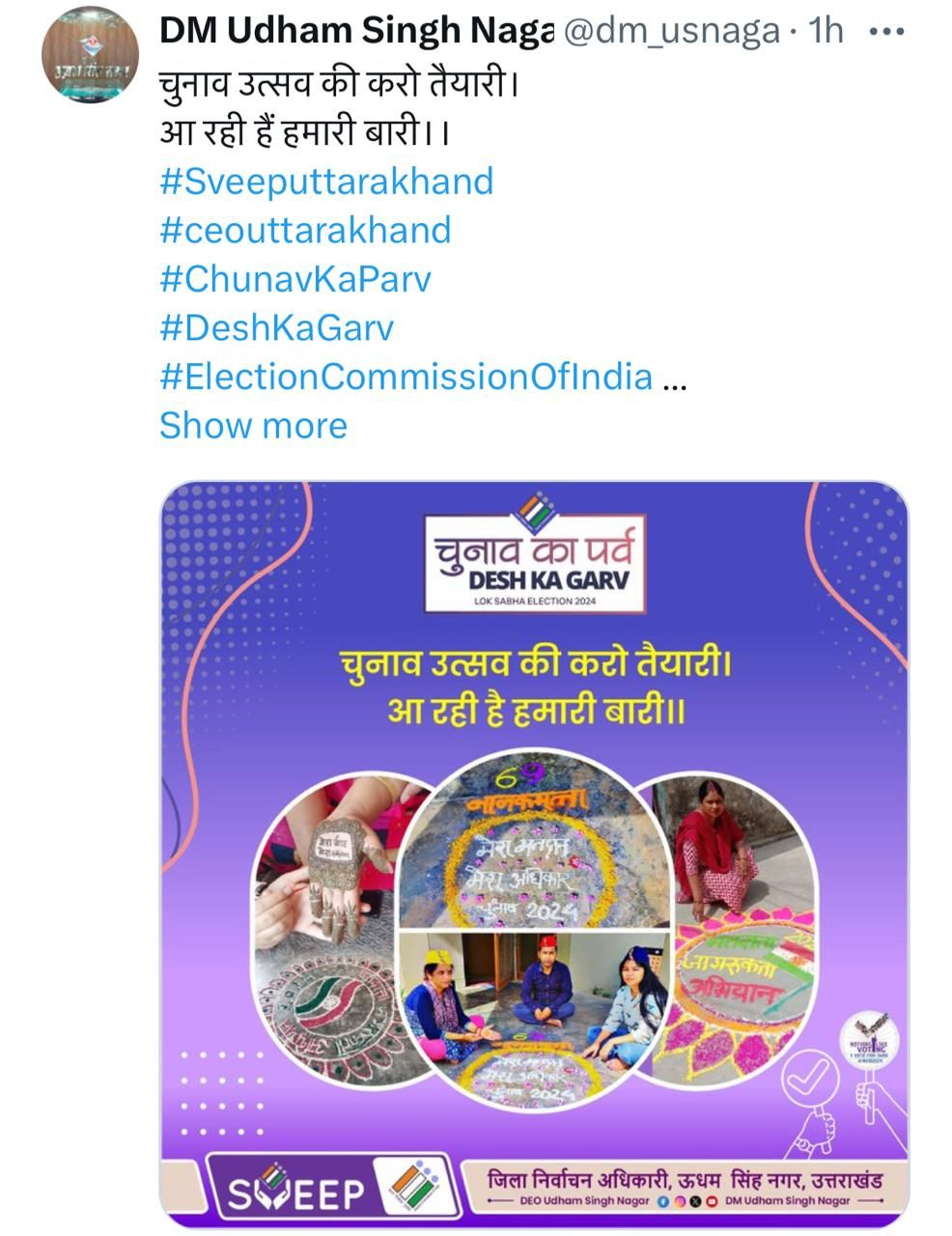Click the Facebook icon in poster footer
Viewport: 952px width, 1236px height.
(x=662, y=1201)
